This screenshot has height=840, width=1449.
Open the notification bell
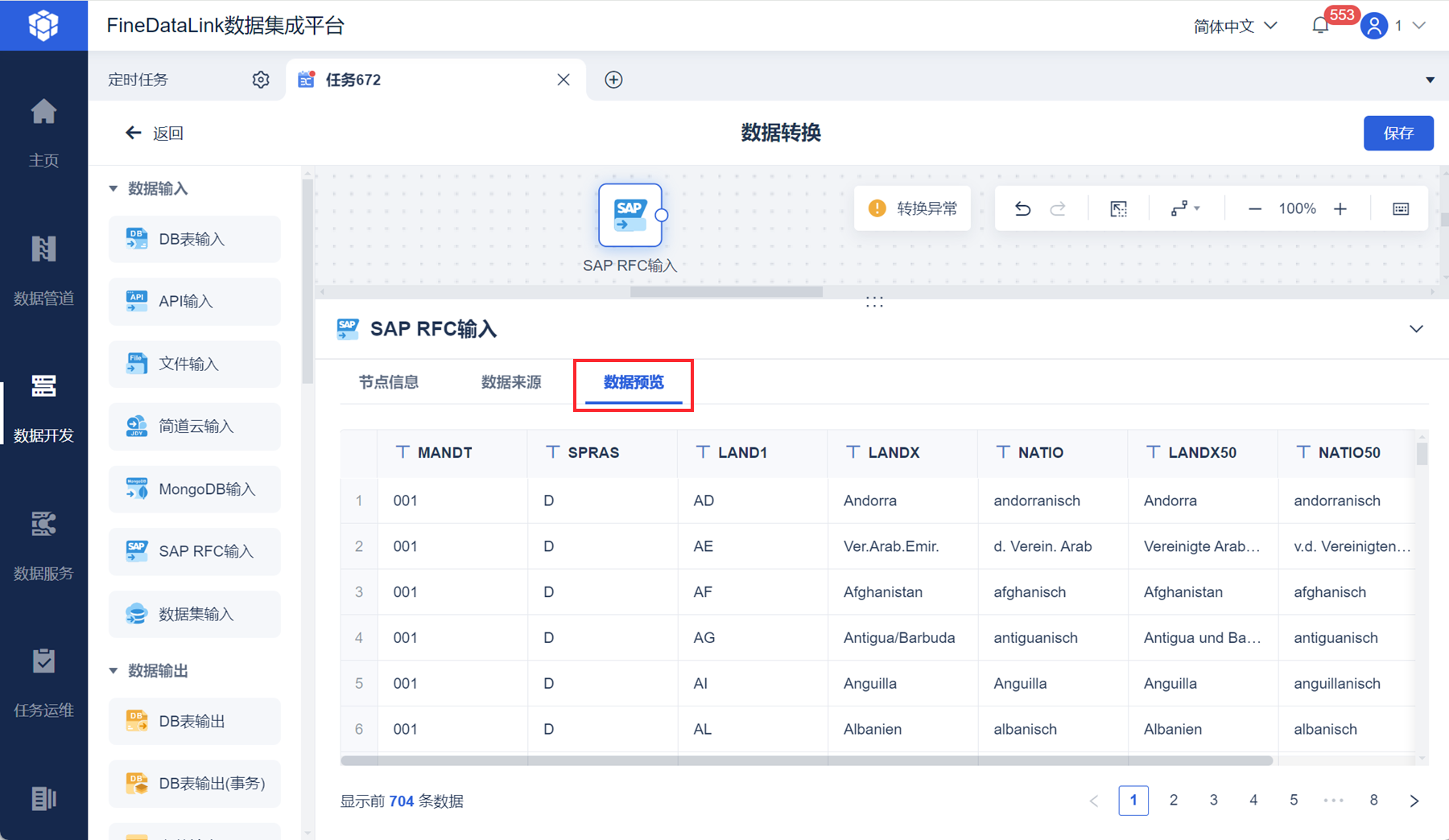[1320, 26]
